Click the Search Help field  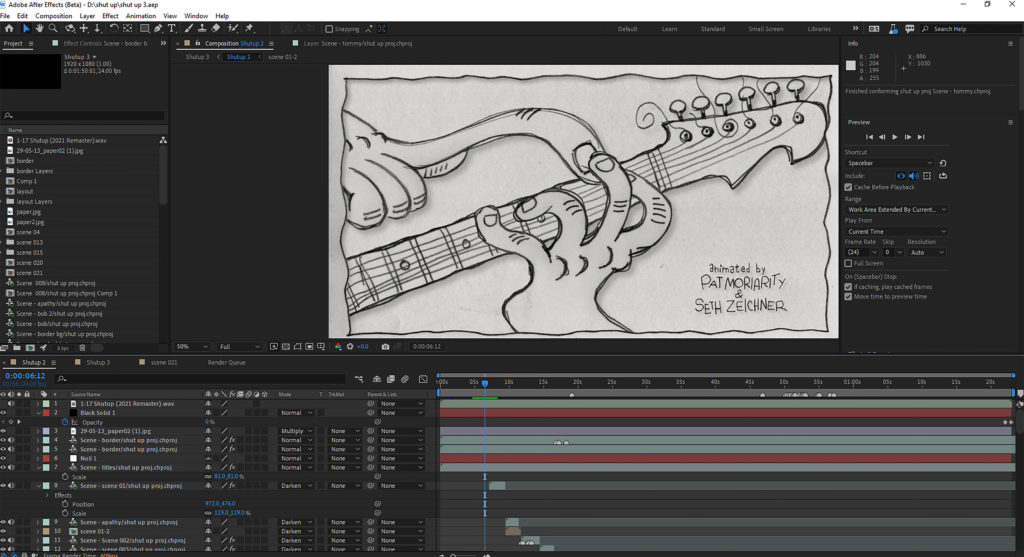970,29
